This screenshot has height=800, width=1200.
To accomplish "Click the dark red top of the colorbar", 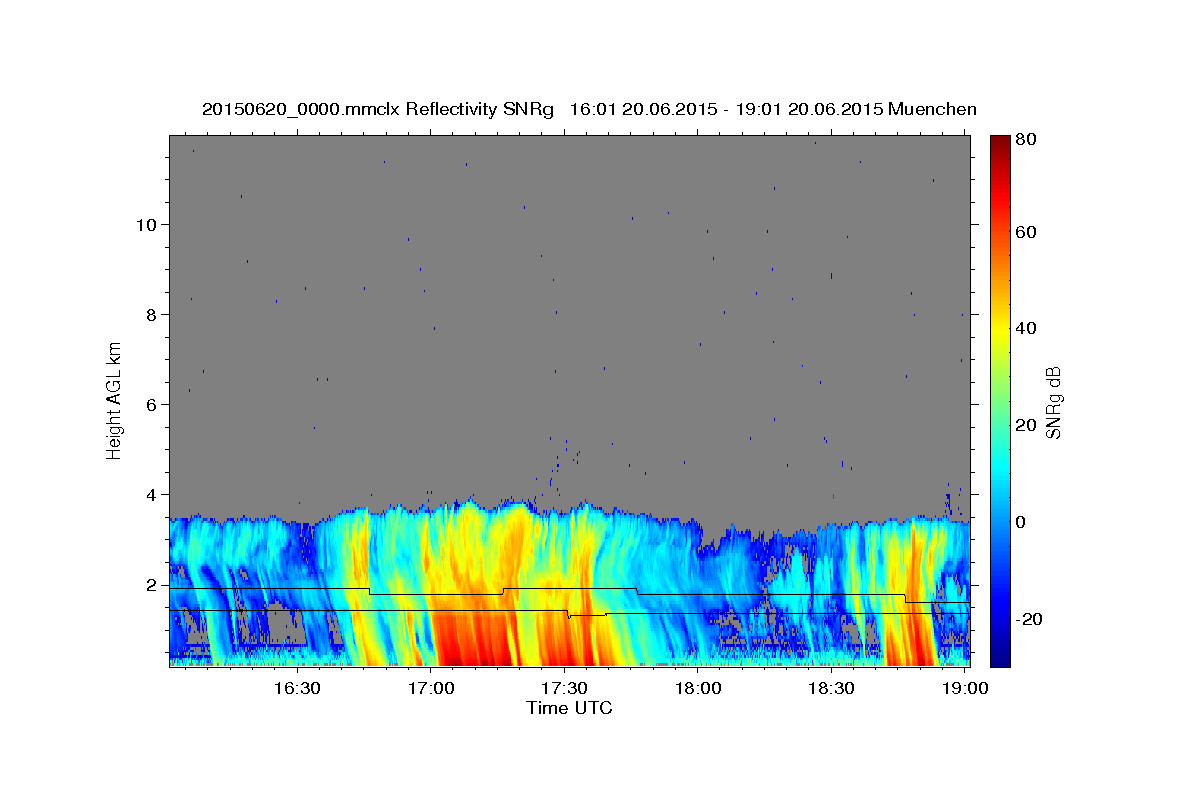I will [x=1000, y=145].
